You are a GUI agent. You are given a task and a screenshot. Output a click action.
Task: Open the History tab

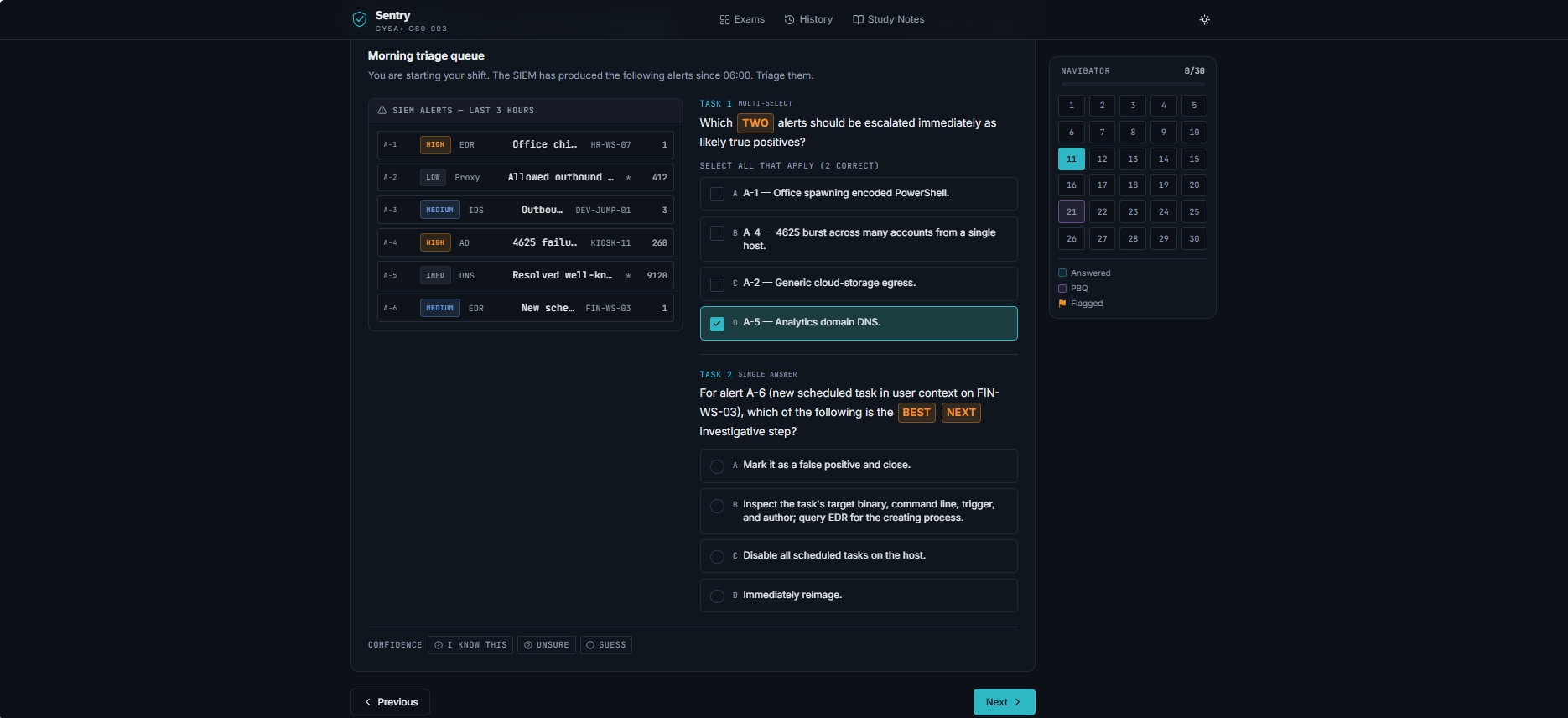pos(808,19)
